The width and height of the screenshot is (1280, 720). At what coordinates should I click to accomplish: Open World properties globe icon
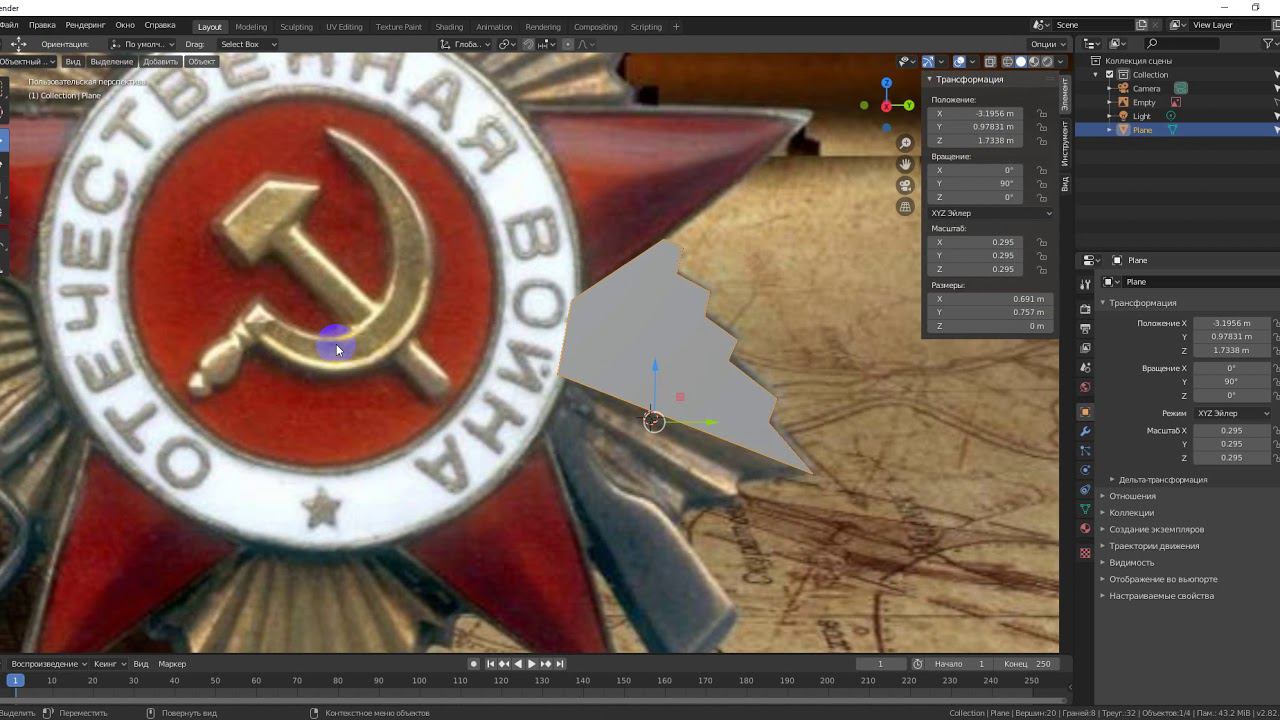click(x=1085, y=387)
